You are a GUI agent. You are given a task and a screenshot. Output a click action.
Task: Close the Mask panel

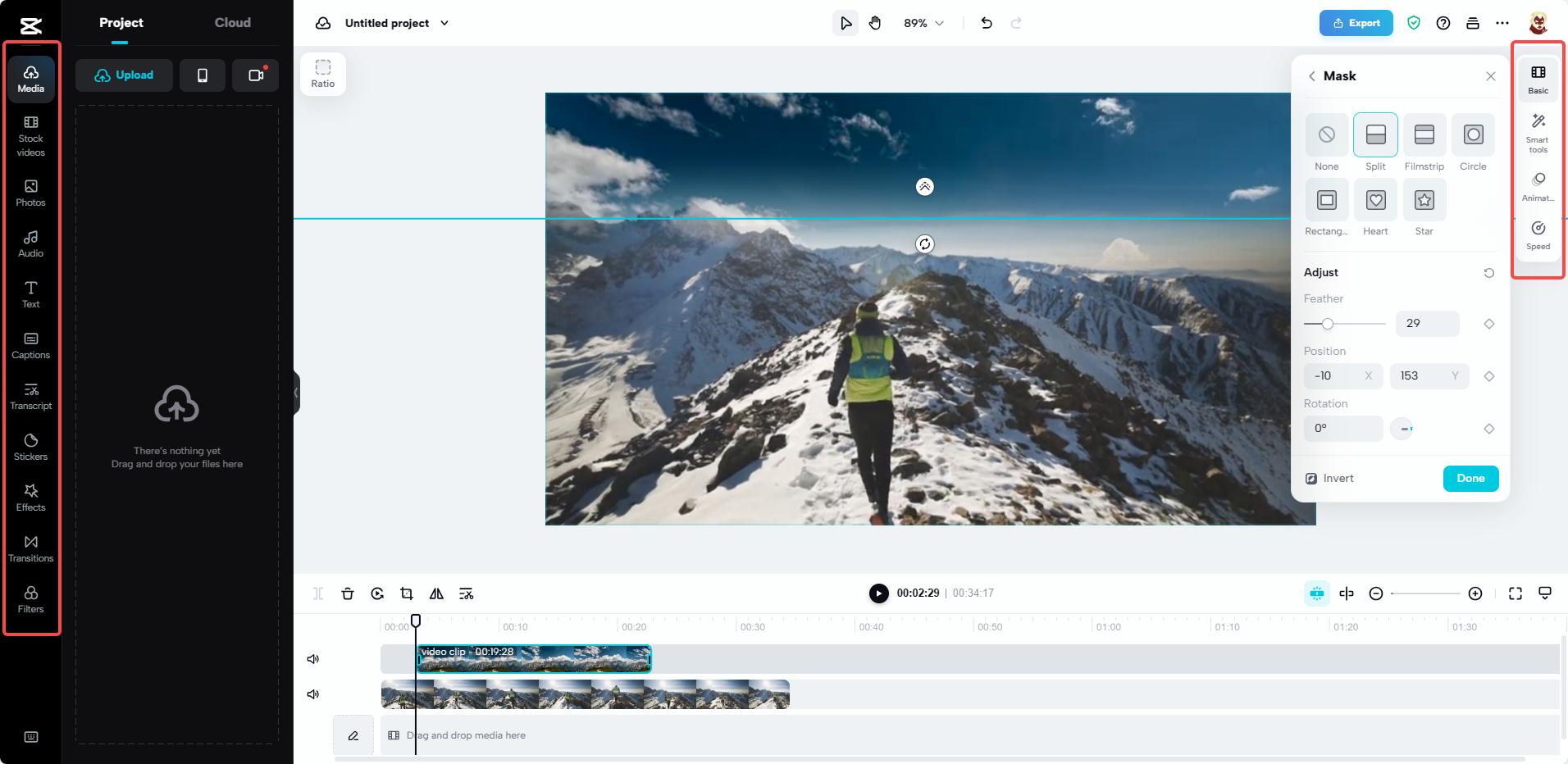(x=1491, y=76)
